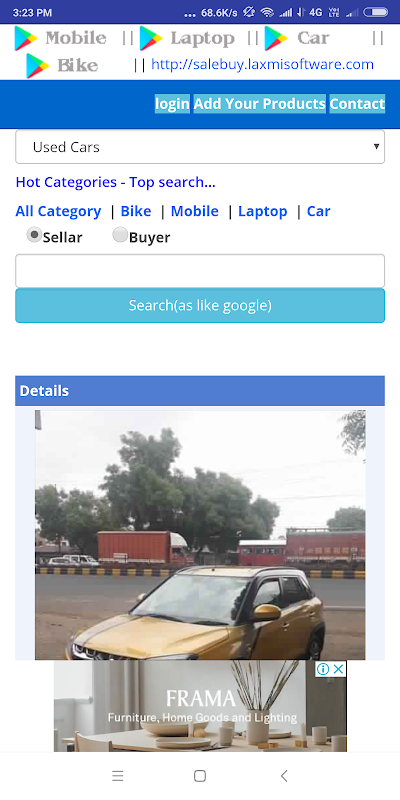Open the Used Cars category dropdown
The image size is (400, 800).
pos(200,147)
